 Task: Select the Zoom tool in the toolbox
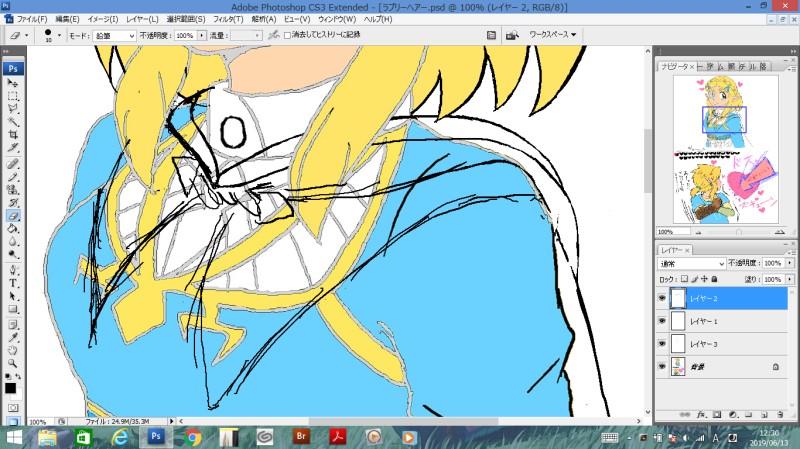[x=13, y=364]
